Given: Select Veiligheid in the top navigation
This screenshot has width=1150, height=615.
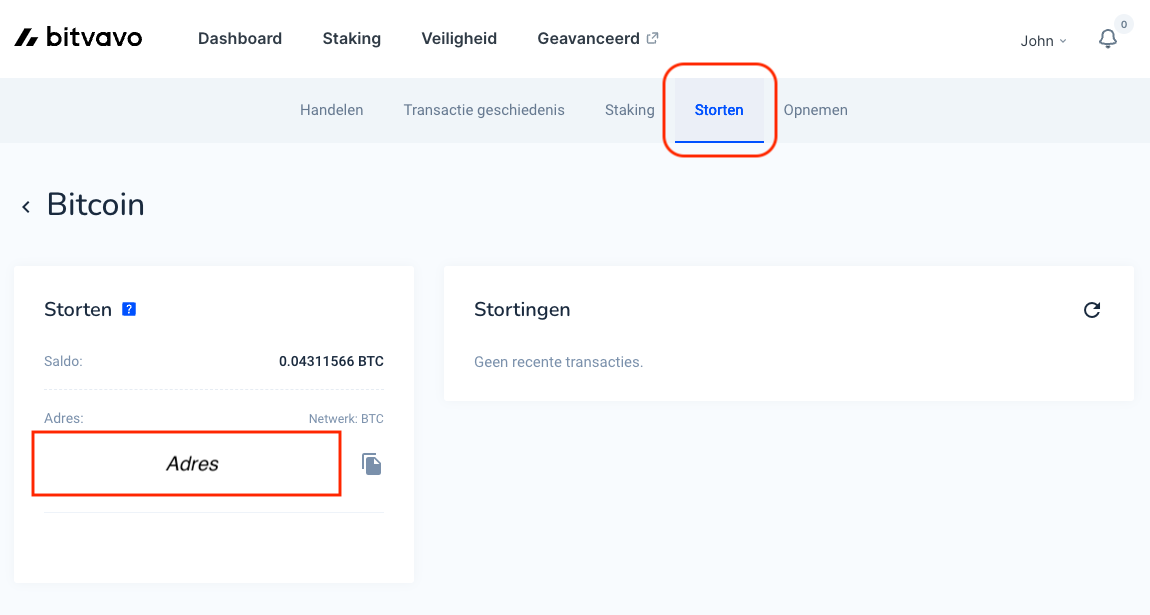Looking at the screenshot, I should (x=458, y=38).
